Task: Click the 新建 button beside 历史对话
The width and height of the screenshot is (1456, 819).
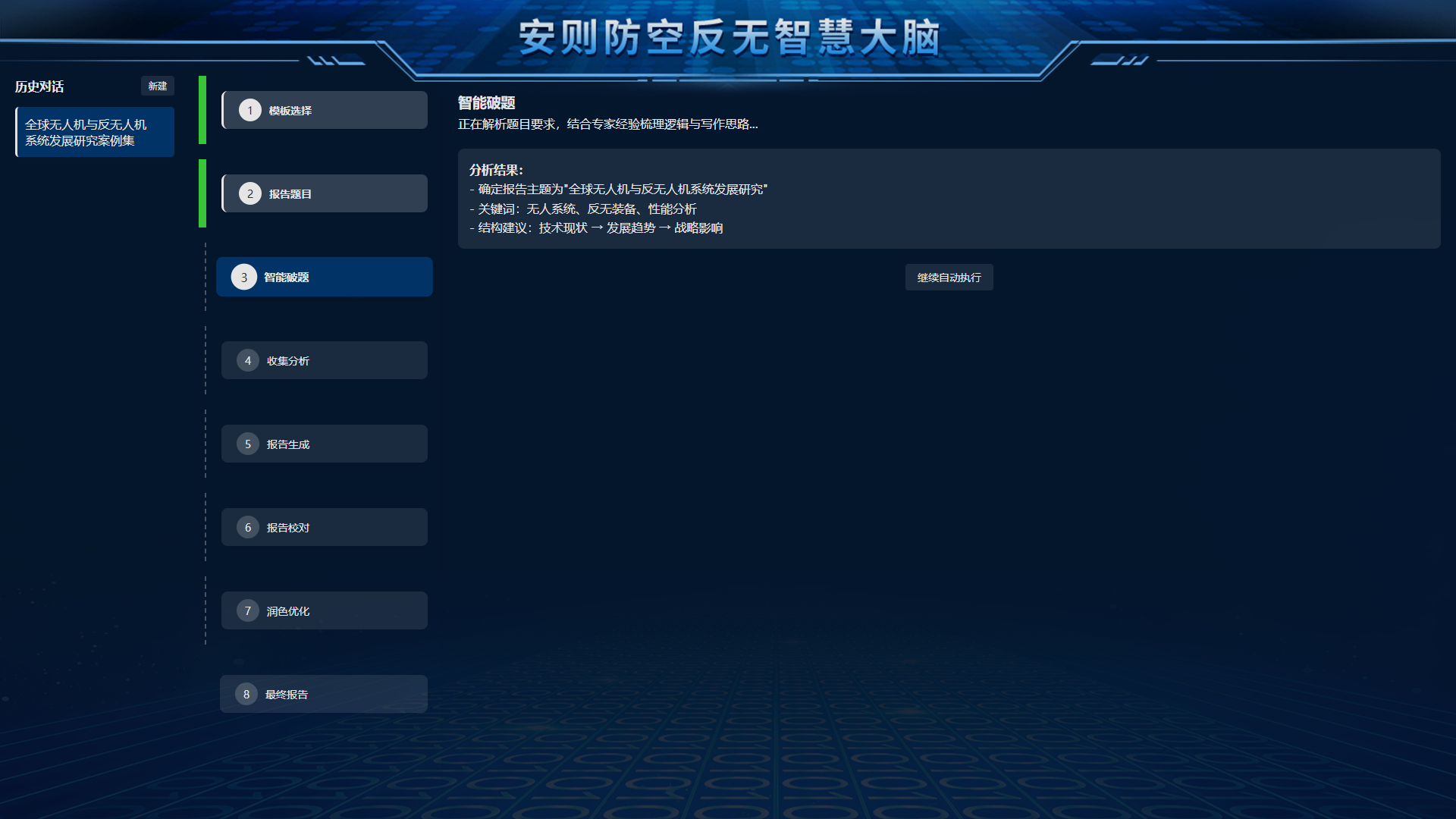Action: (158, 86)
